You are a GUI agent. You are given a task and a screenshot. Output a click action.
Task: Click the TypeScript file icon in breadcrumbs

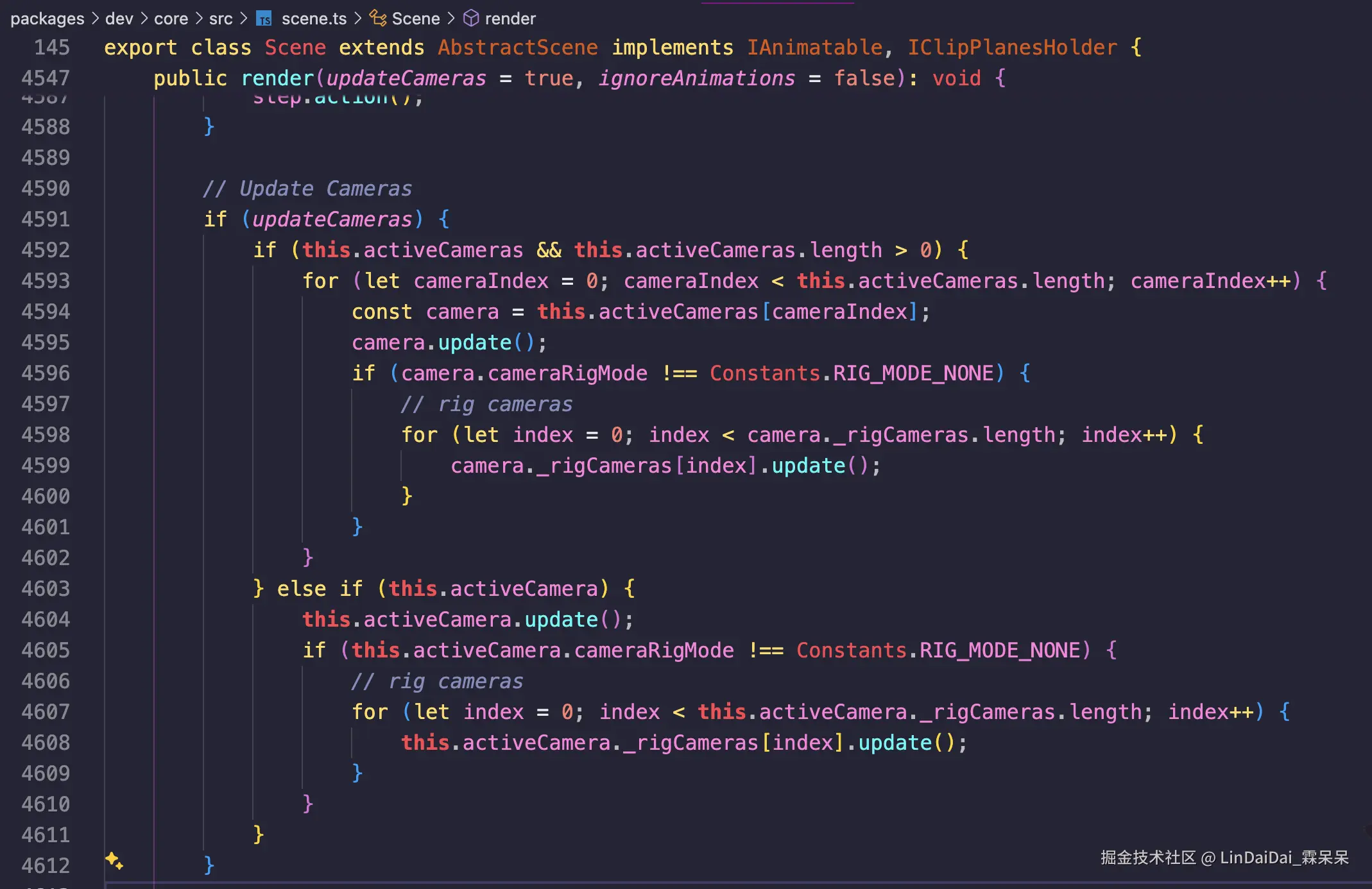coord(264,19)
